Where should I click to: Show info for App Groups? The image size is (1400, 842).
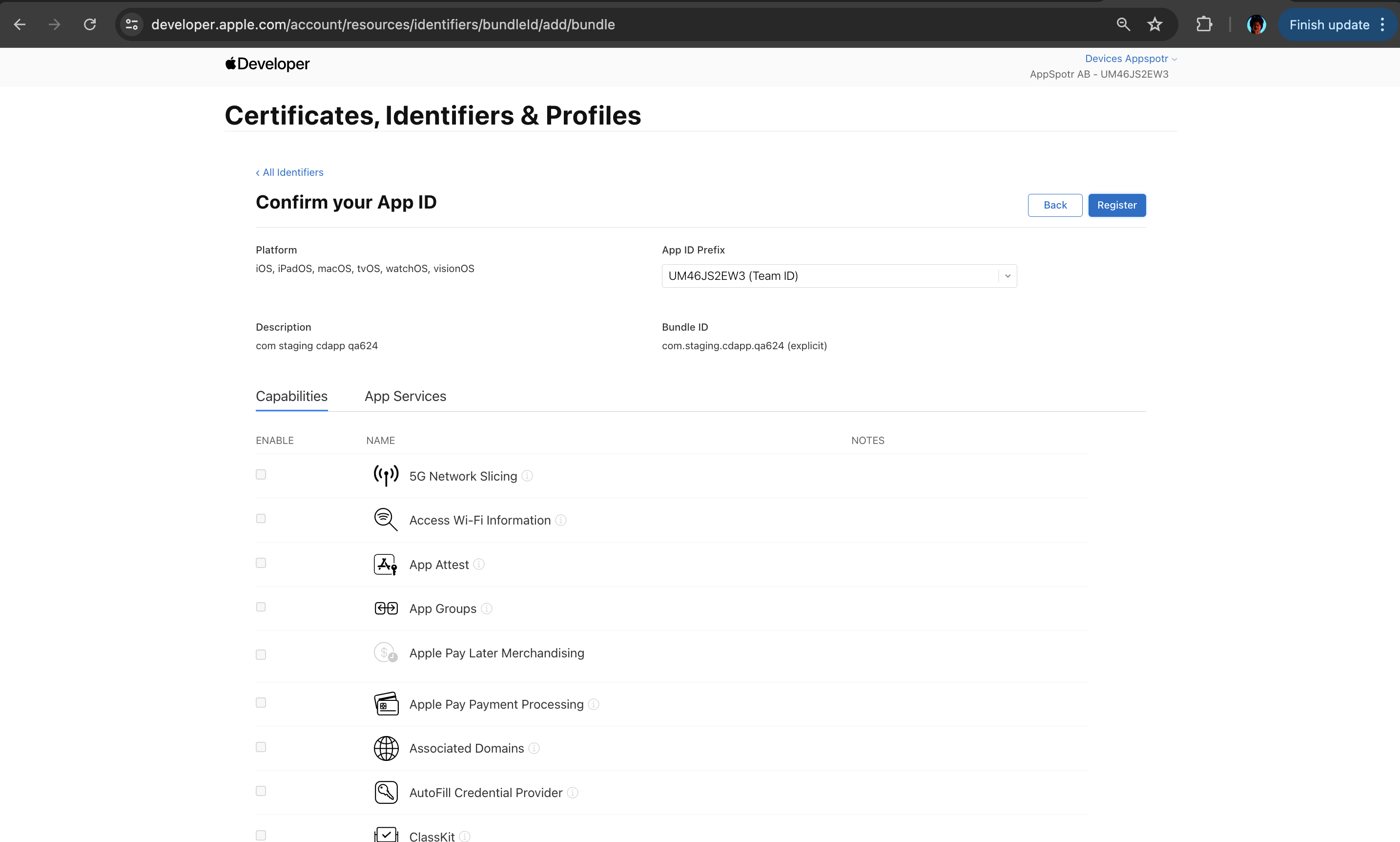coord(486,608)
